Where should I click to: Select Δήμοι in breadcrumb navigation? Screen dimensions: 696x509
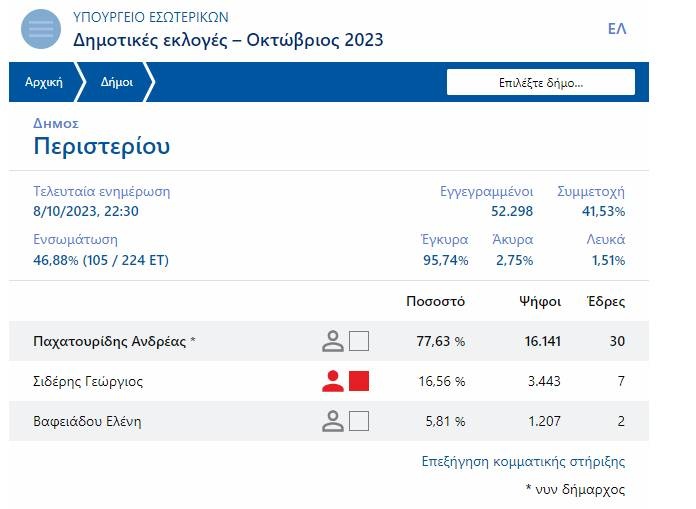(117, 83)
